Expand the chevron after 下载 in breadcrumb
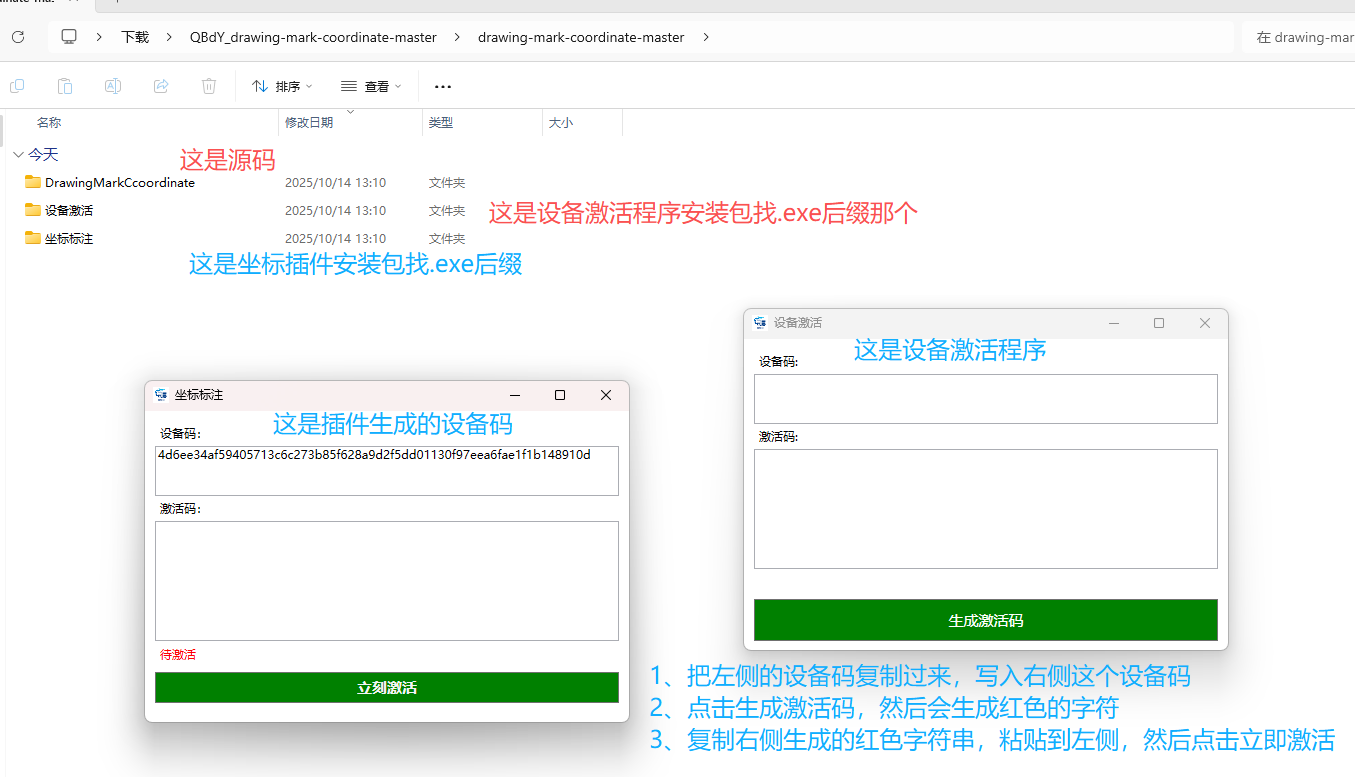The width and height of the screenshot is (1355, 777). tap(170, 37)
